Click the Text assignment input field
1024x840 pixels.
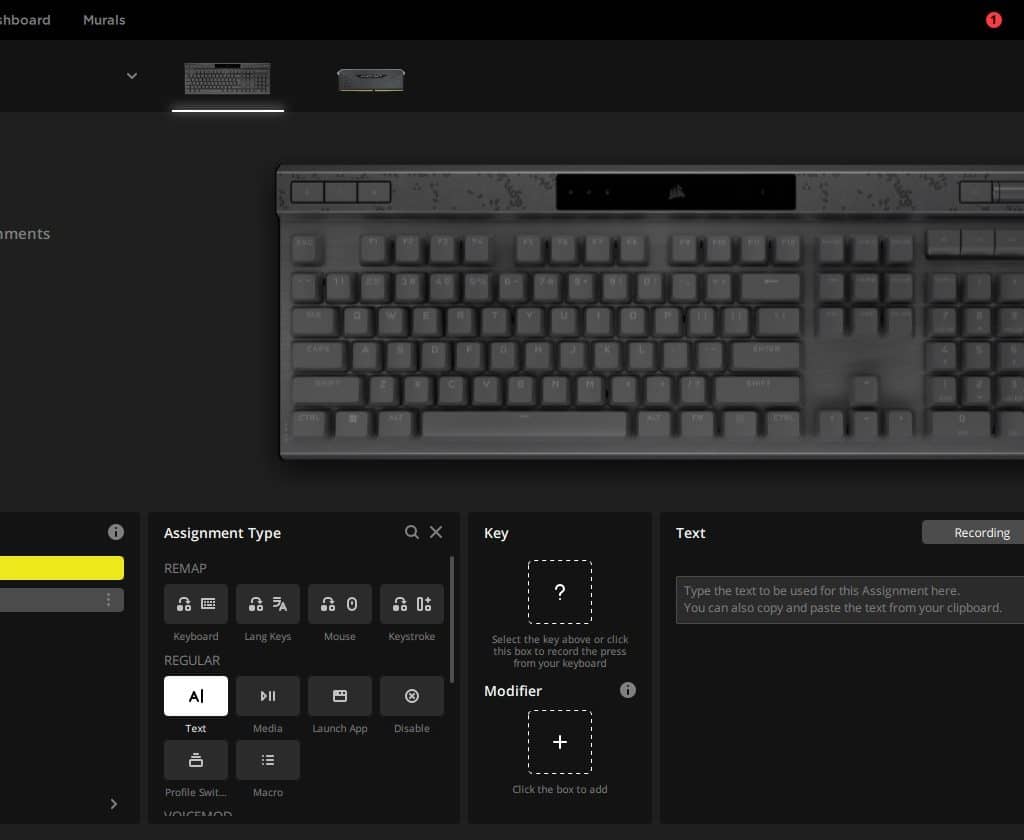850,600
